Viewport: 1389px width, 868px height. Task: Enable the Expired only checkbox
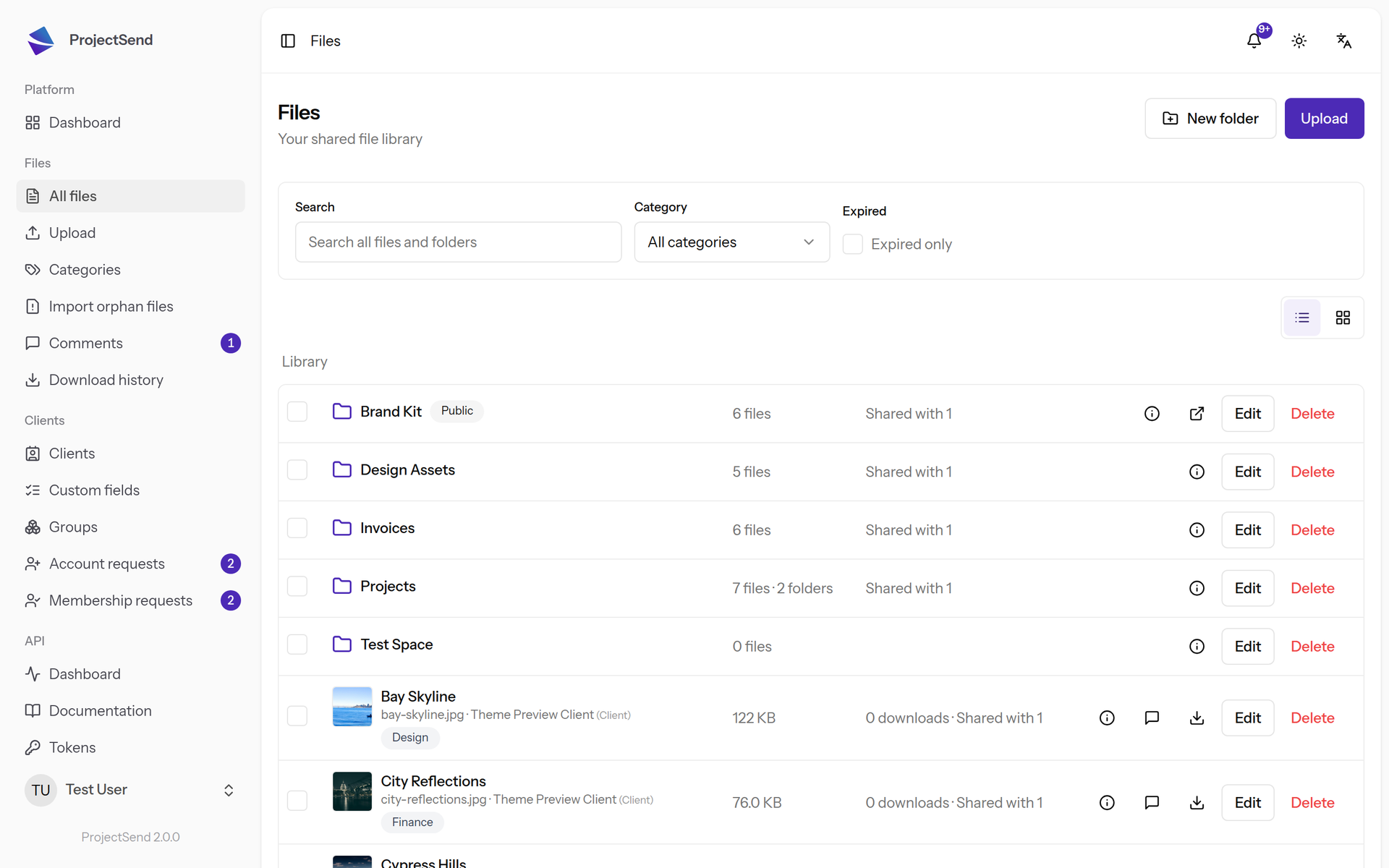853,244
